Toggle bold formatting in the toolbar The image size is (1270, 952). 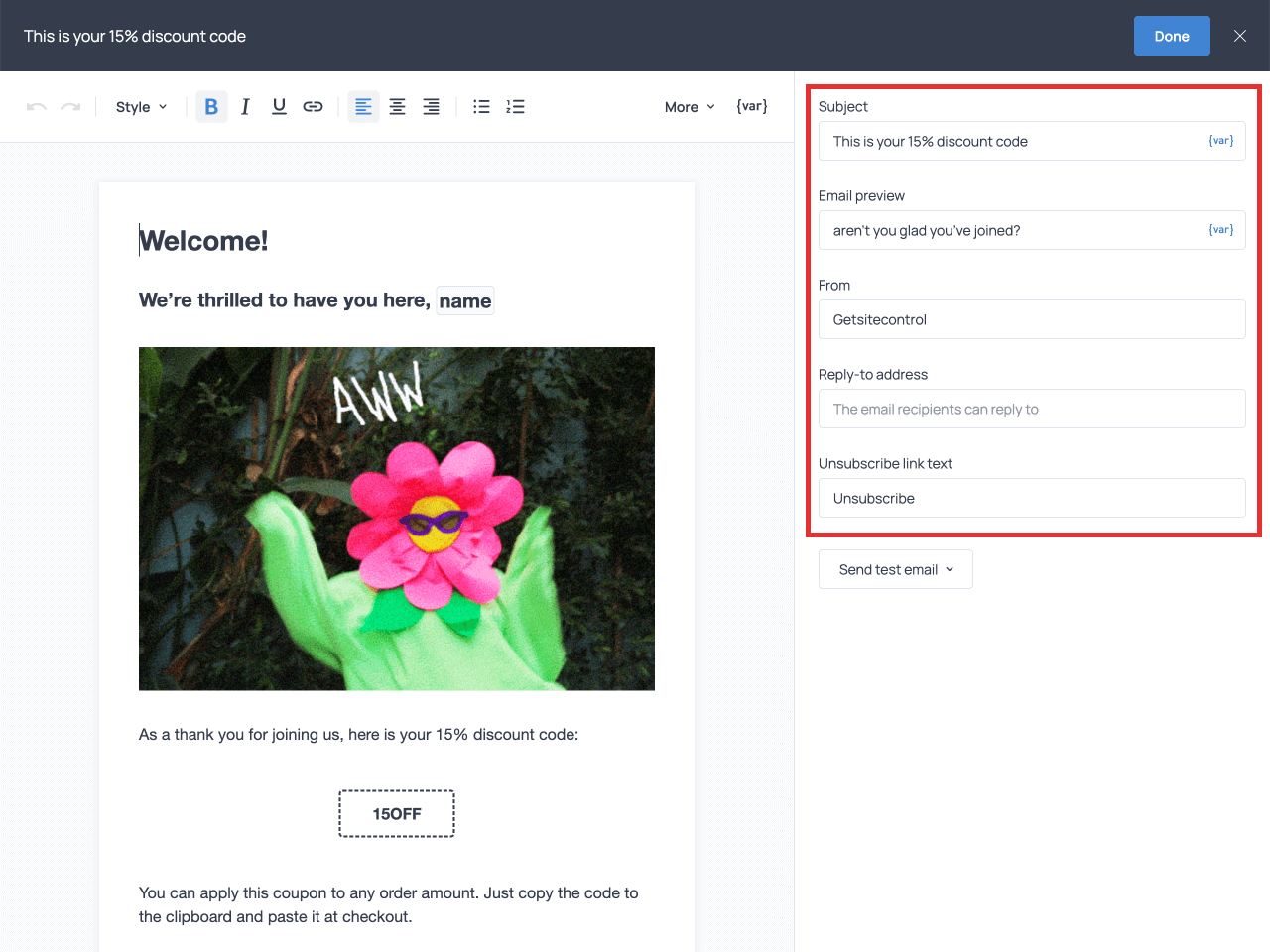click(x=211, y=106)
